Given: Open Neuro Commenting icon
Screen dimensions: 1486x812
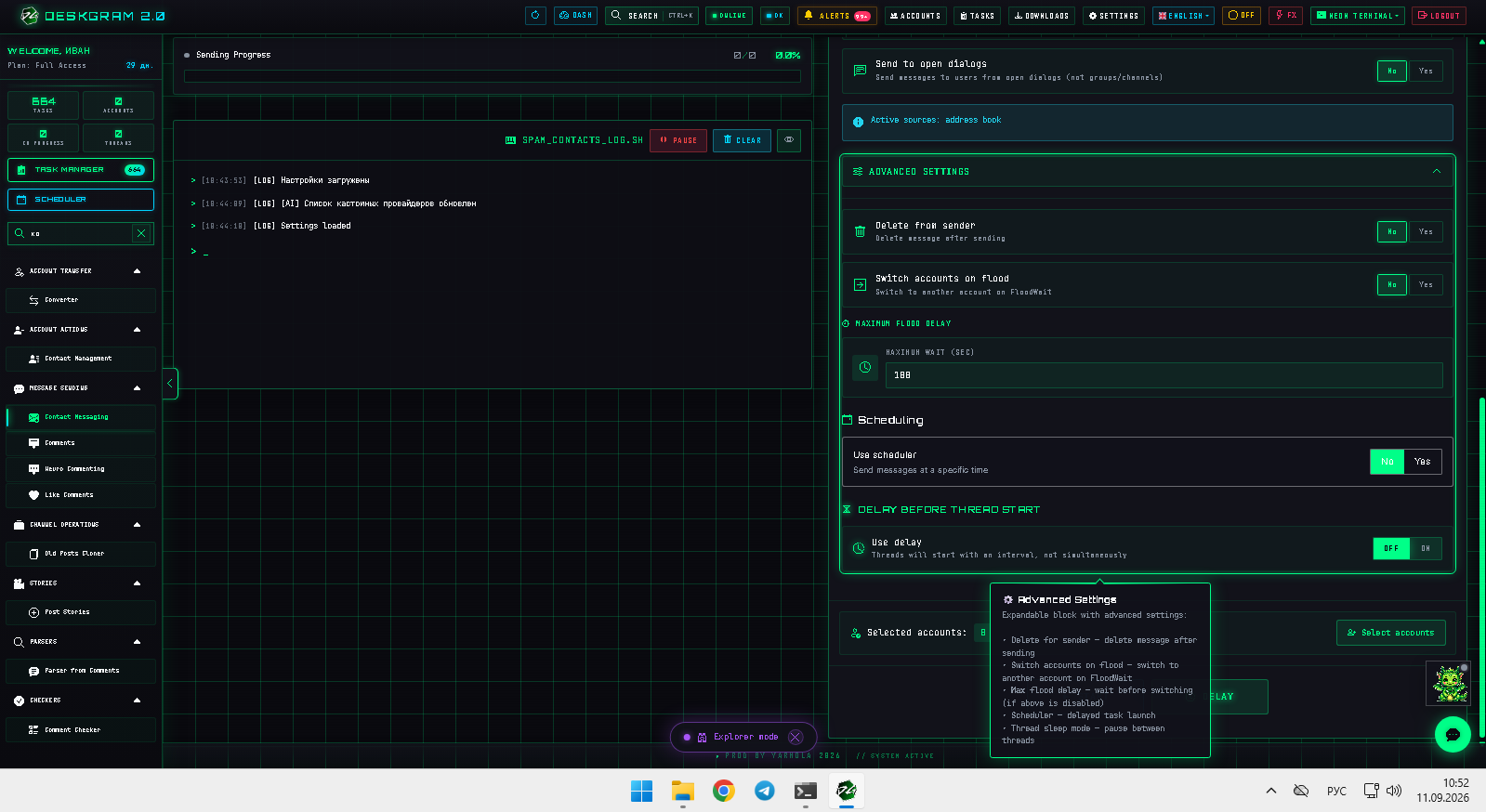Looking at the screenshot, I should pyautogui.click(x=34, y=469).
